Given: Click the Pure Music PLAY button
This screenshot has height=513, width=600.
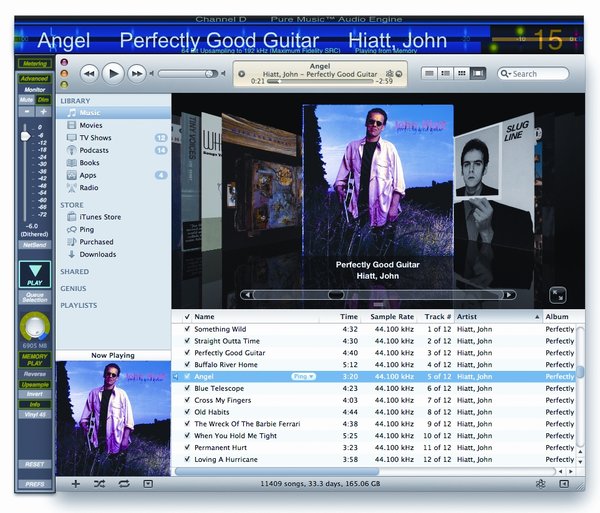Looking at the screenshot, I should (x=35, y=274).
